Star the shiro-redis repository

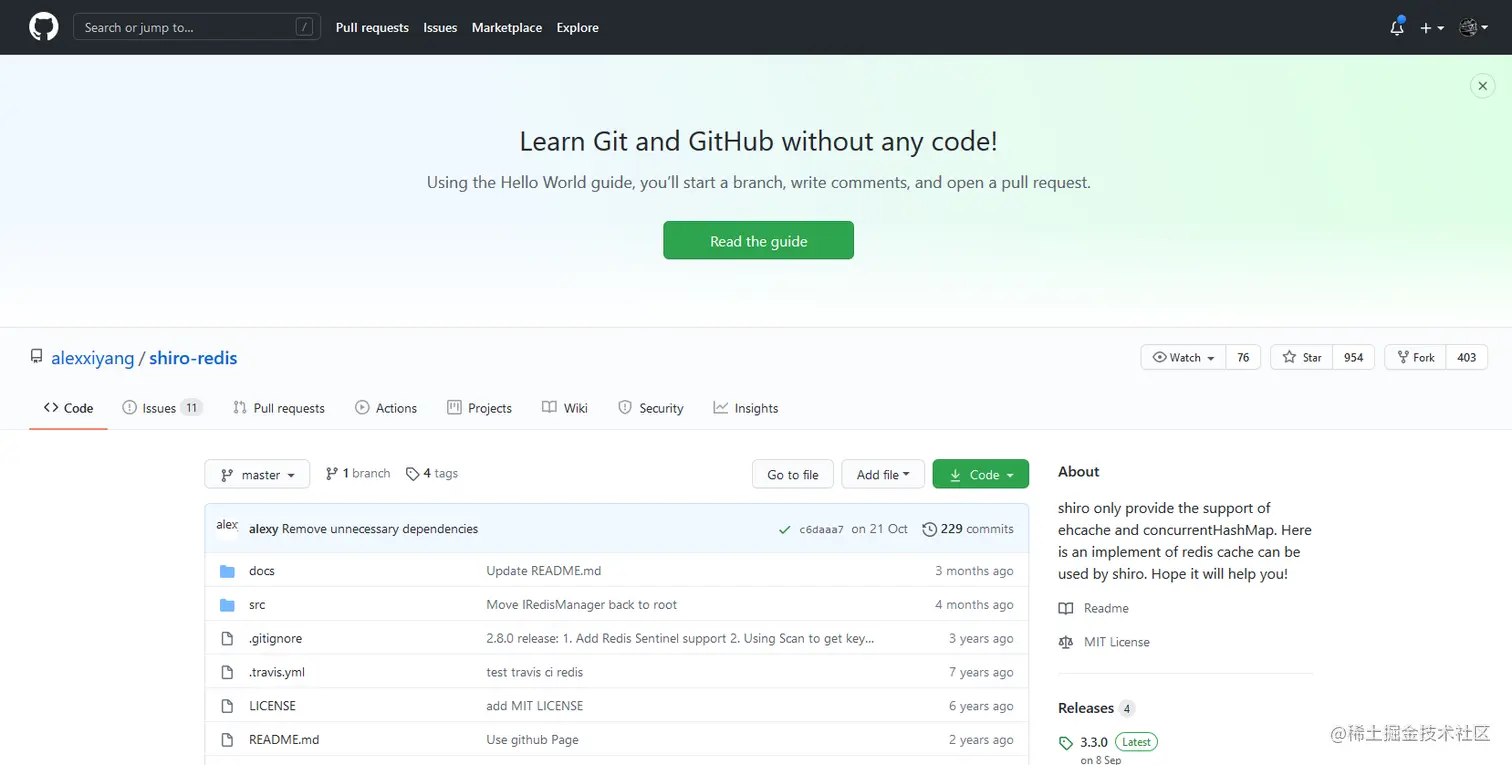(x=1301, y=357)
